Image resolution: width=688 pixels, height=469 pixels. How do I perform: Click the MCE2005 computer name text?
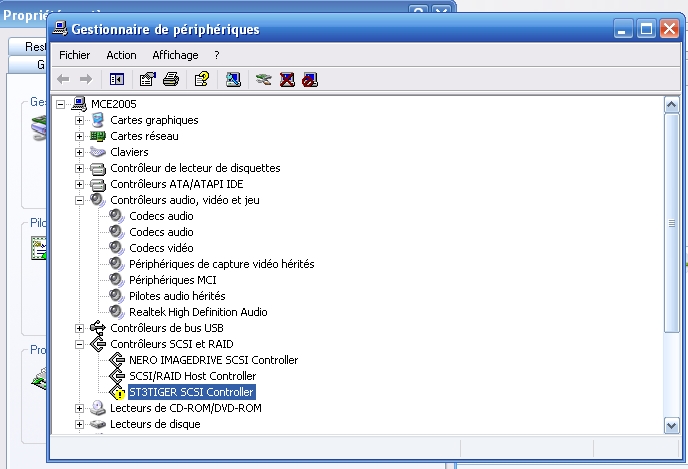click(114, 104)
